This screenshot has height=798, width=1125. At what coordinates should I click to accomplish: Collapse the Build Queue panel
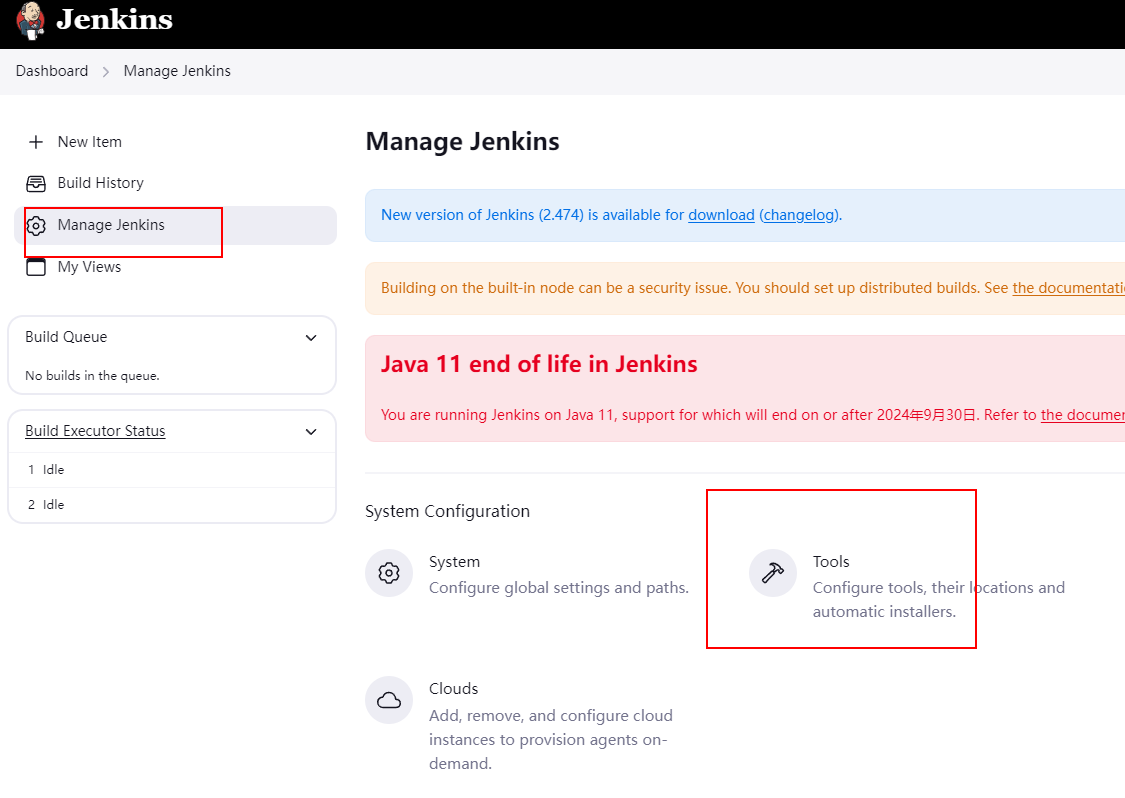(311, 337)
